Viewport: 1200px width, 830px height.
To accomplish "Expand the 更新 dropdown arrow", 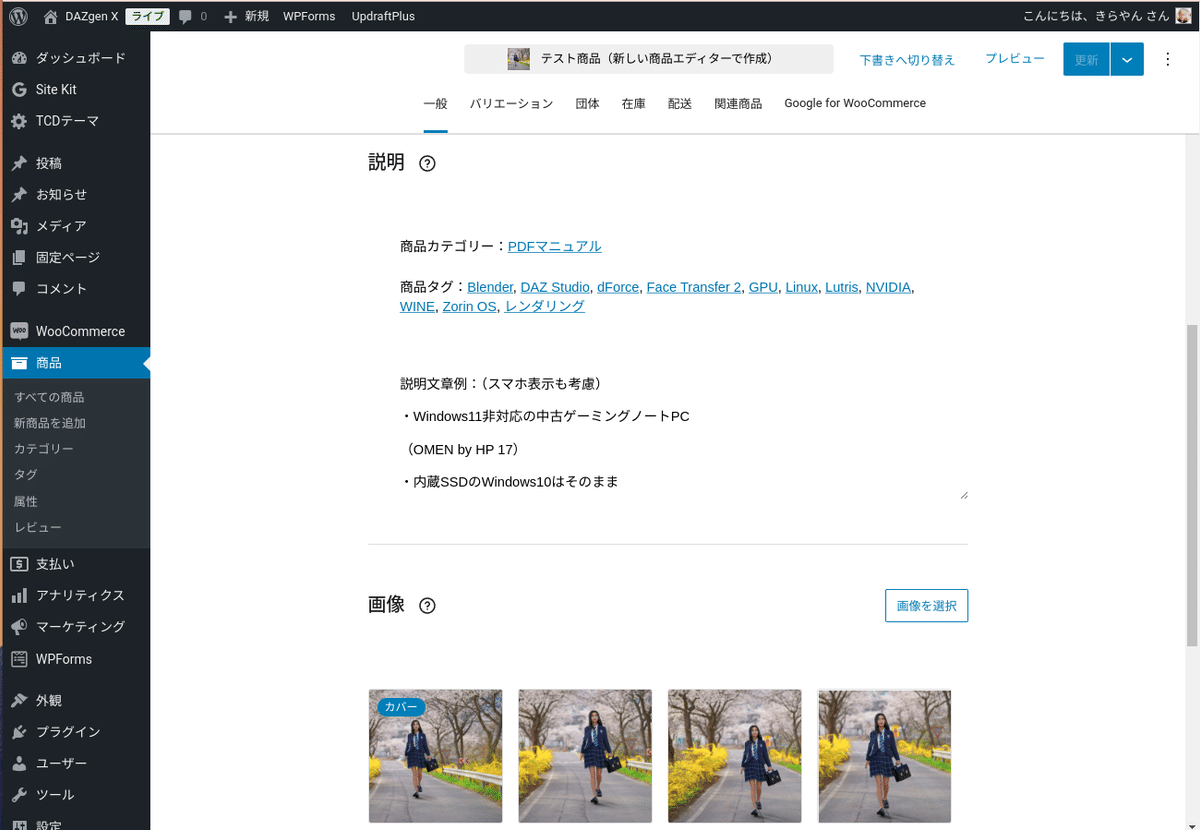I will click(1127, 59).
